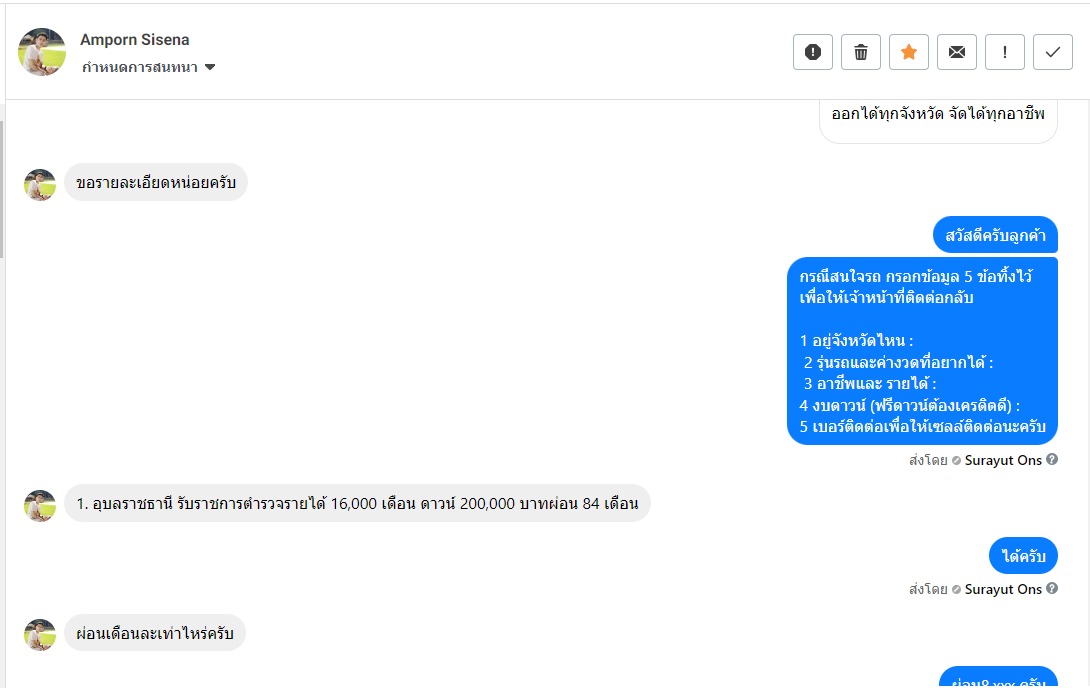The height and width of the screenshot is (688, 1090).
Task: Open Surayut Ons under the five-question message
Action: click(x=1003, y=460)
